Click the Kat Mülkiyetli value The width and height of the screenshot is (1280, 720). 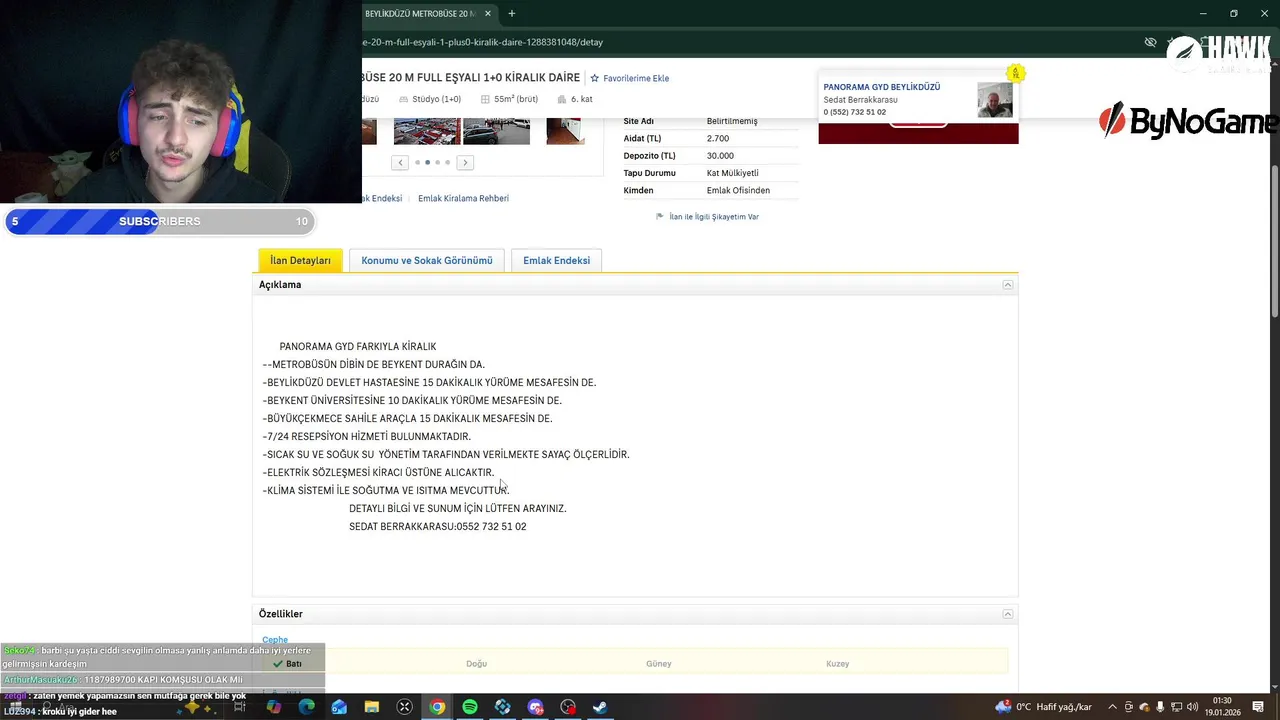[x=733, y=173]
